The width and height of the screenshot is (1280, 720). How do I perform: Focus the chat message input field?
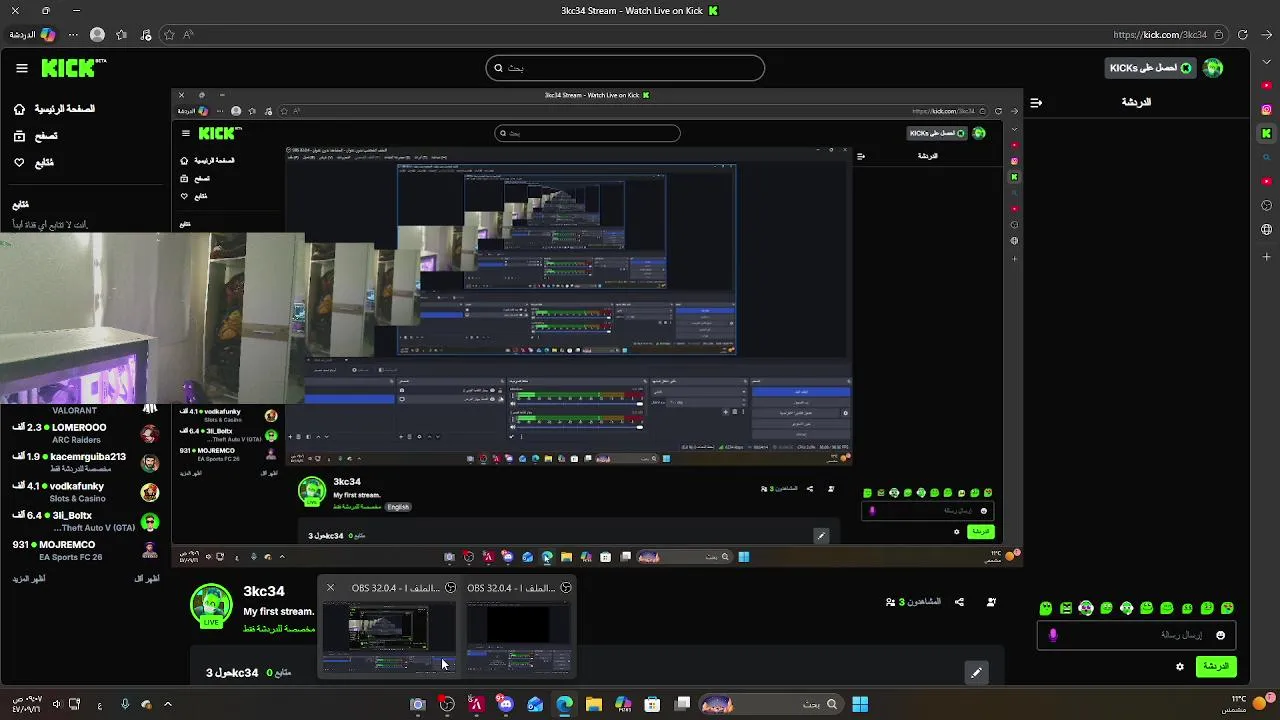pyautogui.click(x=1137, y=635)
